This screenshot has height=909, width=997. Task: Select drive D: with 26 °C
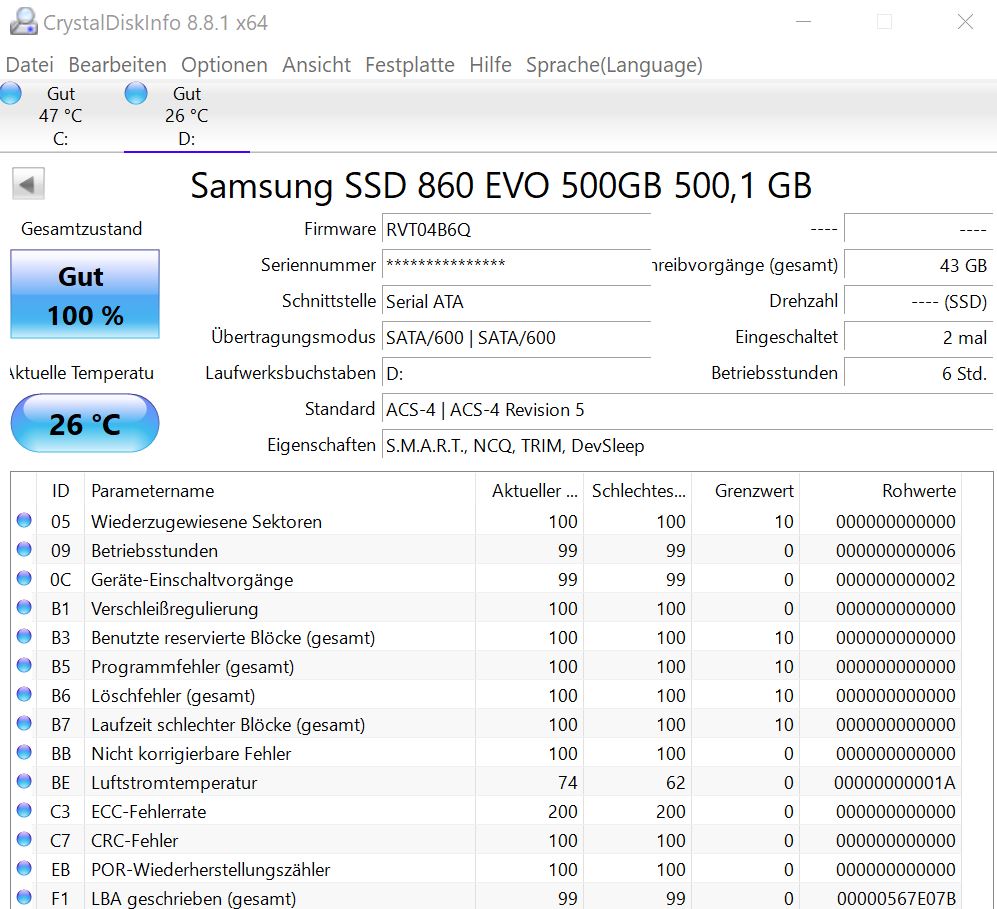tap(186, 116)
